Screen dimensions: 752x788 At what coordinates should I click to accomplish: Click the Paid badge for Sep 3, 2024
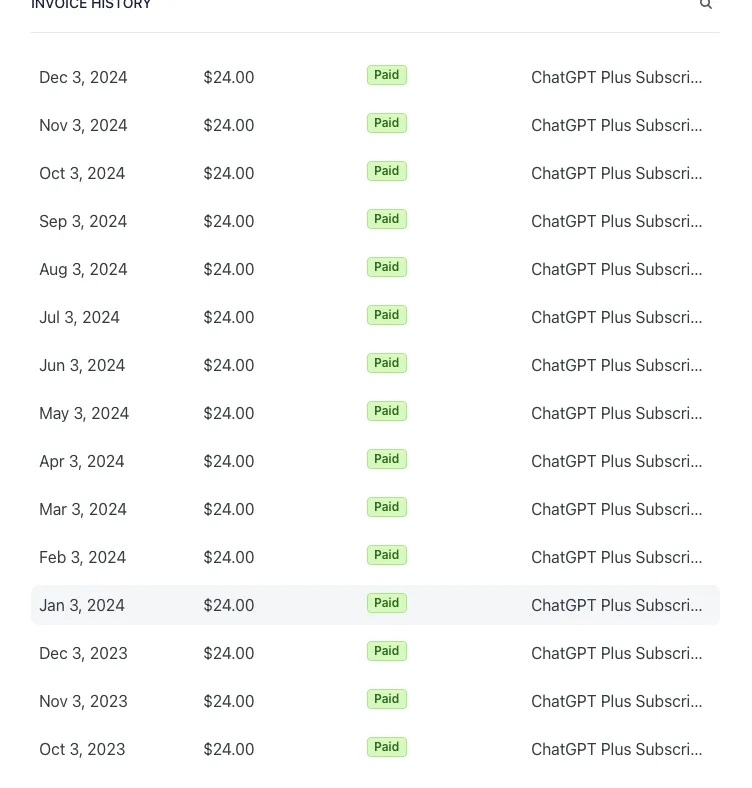point(387,219)
